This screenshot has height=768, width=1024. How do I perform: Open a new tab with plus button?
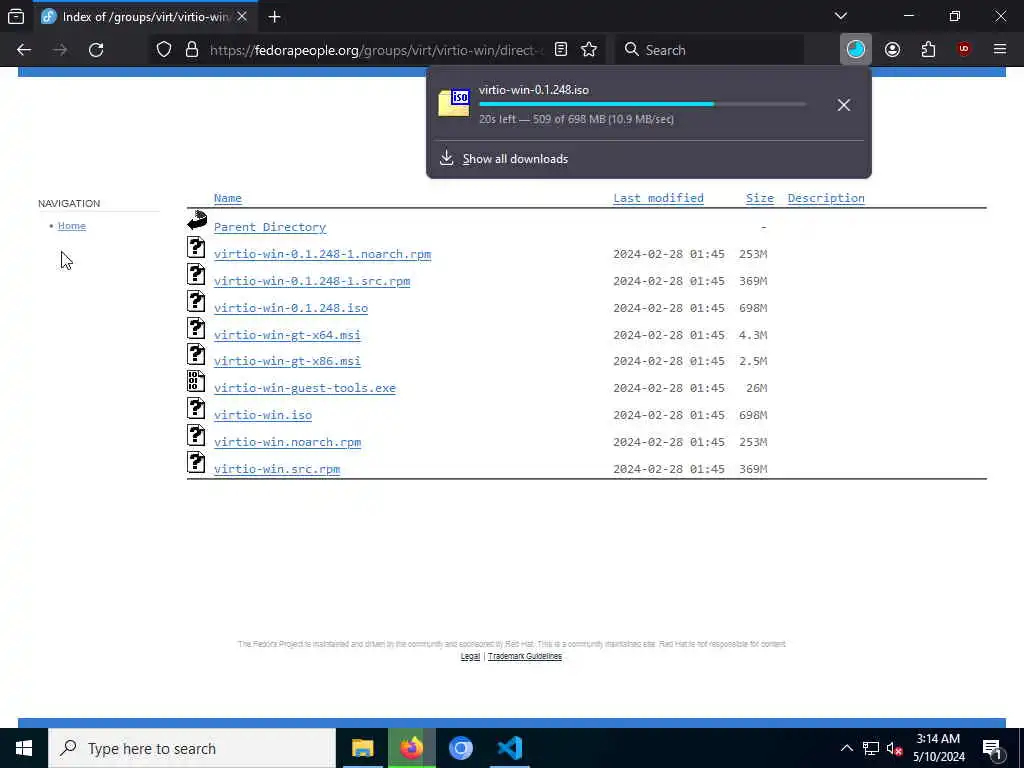[274, 17]
